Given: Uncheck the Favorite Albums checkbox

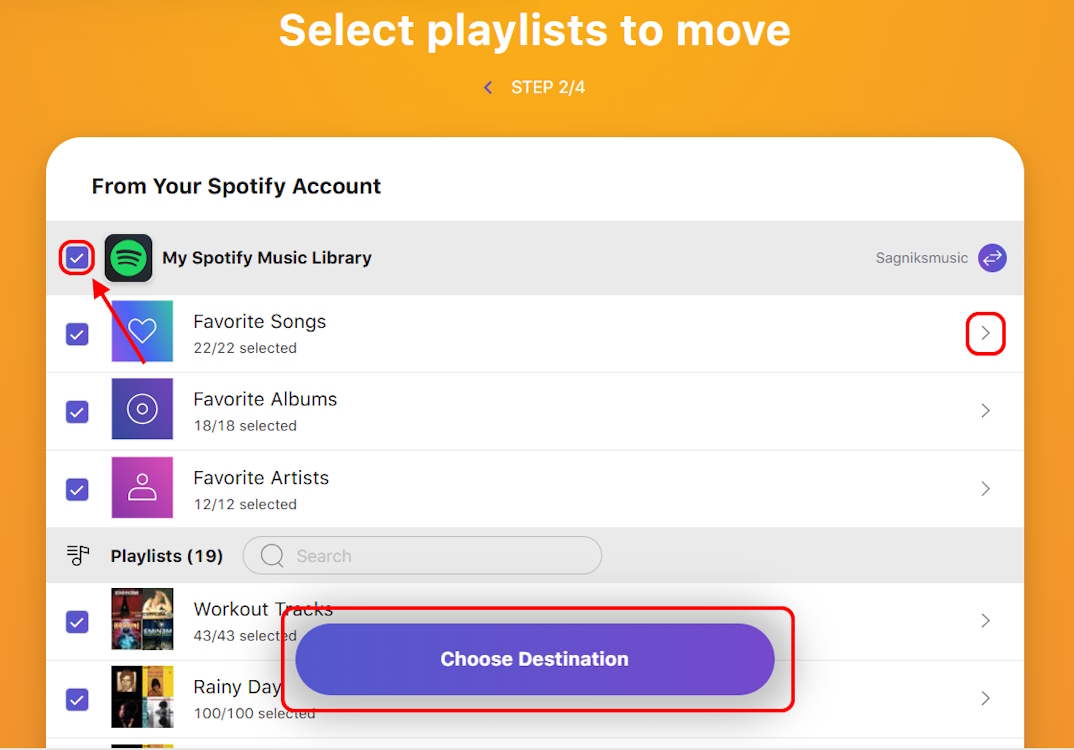Looking at the screenshot, I should click(77, 411).
